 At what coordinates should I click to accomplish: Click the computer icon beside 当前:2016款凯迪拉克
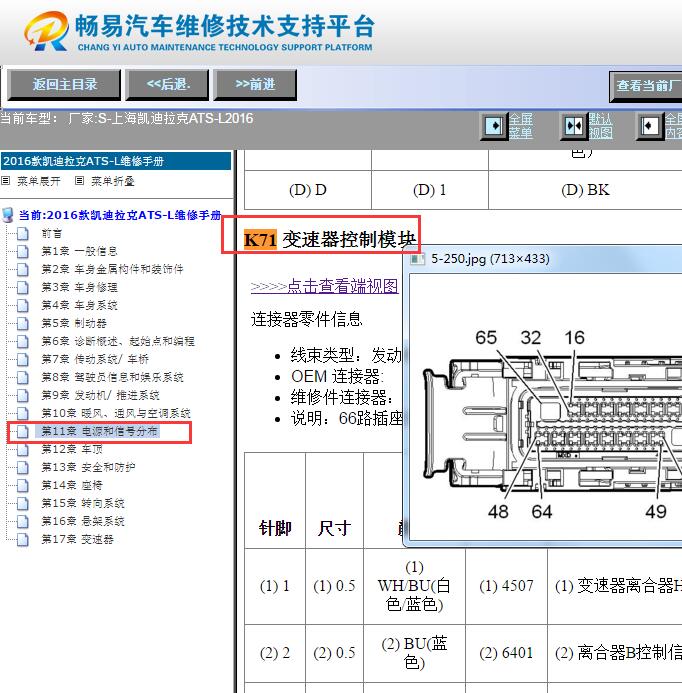click(x=8, y=215)
